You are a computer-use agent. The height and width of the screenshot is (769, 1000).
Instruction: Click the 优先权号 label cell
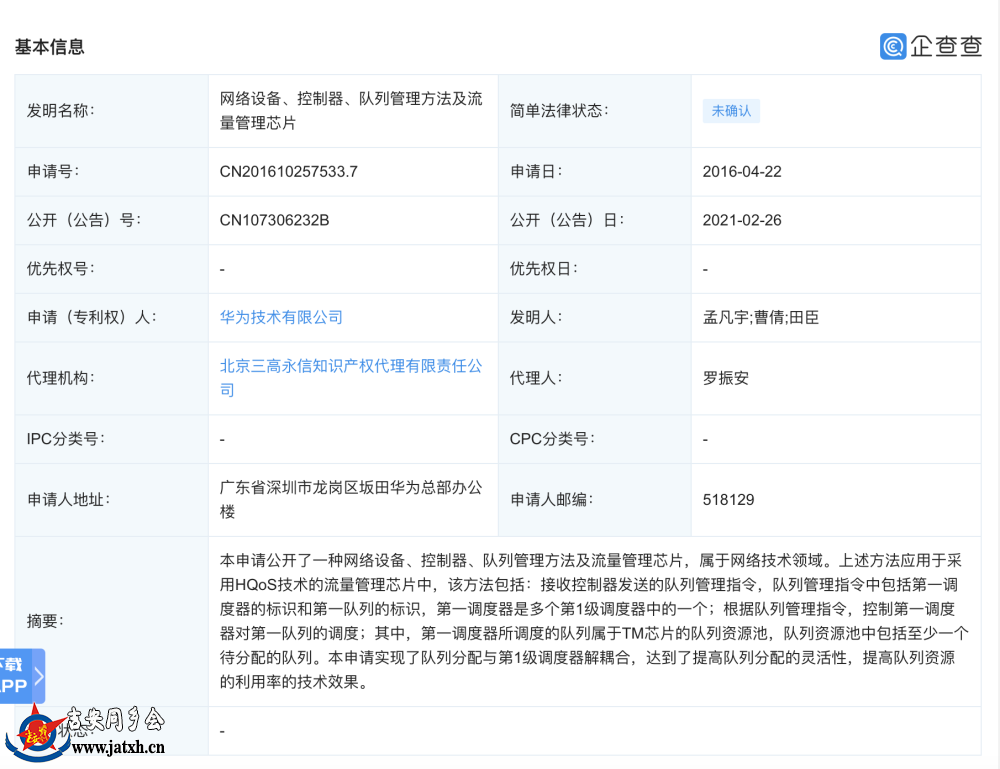point(112,268)
